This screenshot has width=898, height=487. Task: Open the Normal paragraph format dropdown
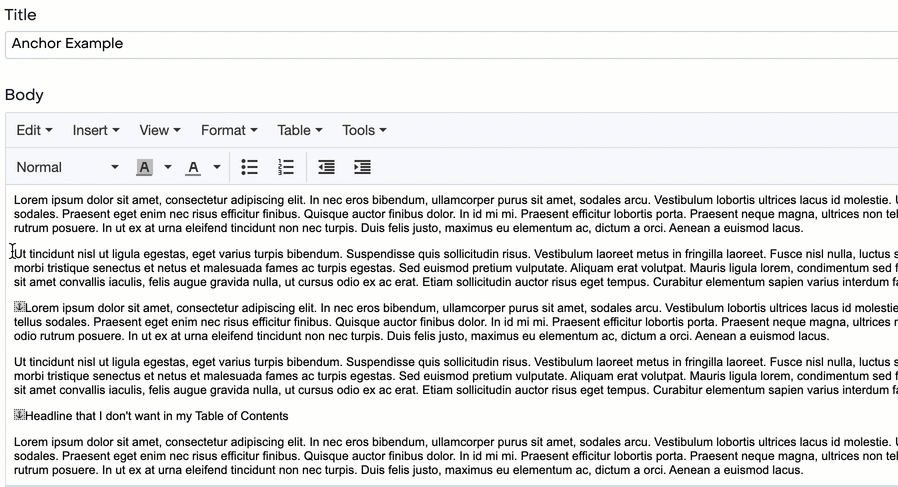click(67, 167)
